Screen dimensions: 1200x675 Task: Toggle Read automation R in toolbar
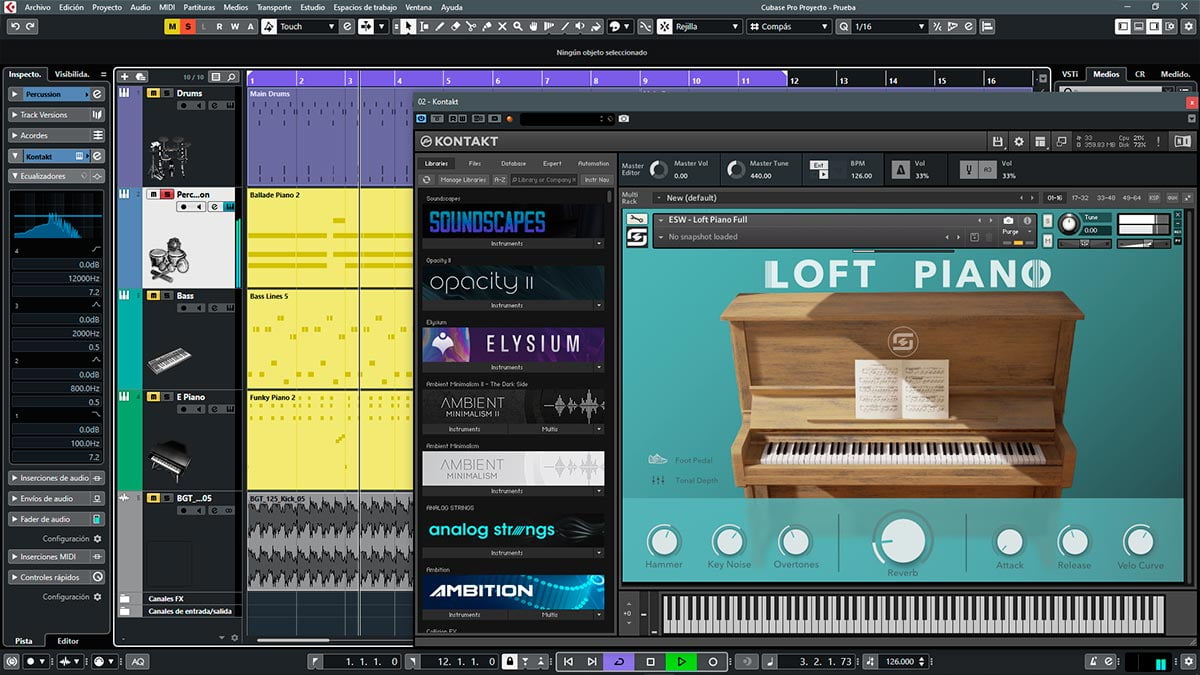coord(220,26)
